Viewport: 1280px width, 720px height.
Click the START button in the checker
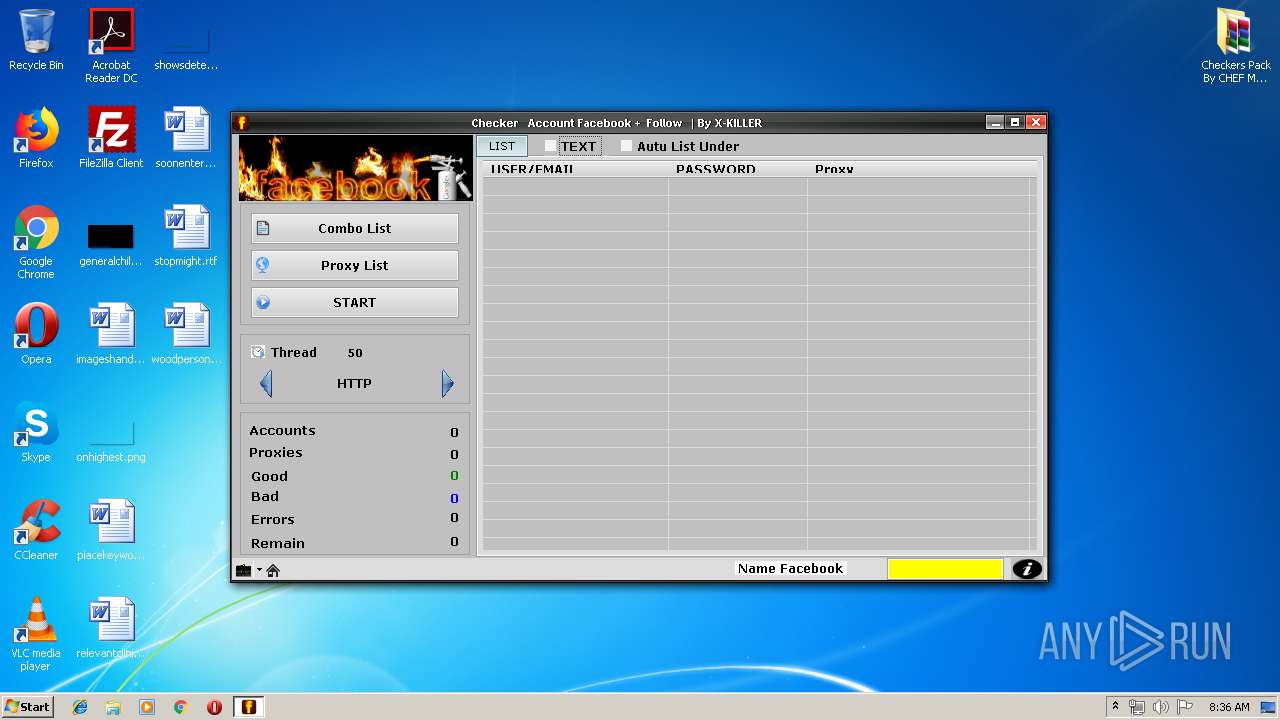coord(355,302)
